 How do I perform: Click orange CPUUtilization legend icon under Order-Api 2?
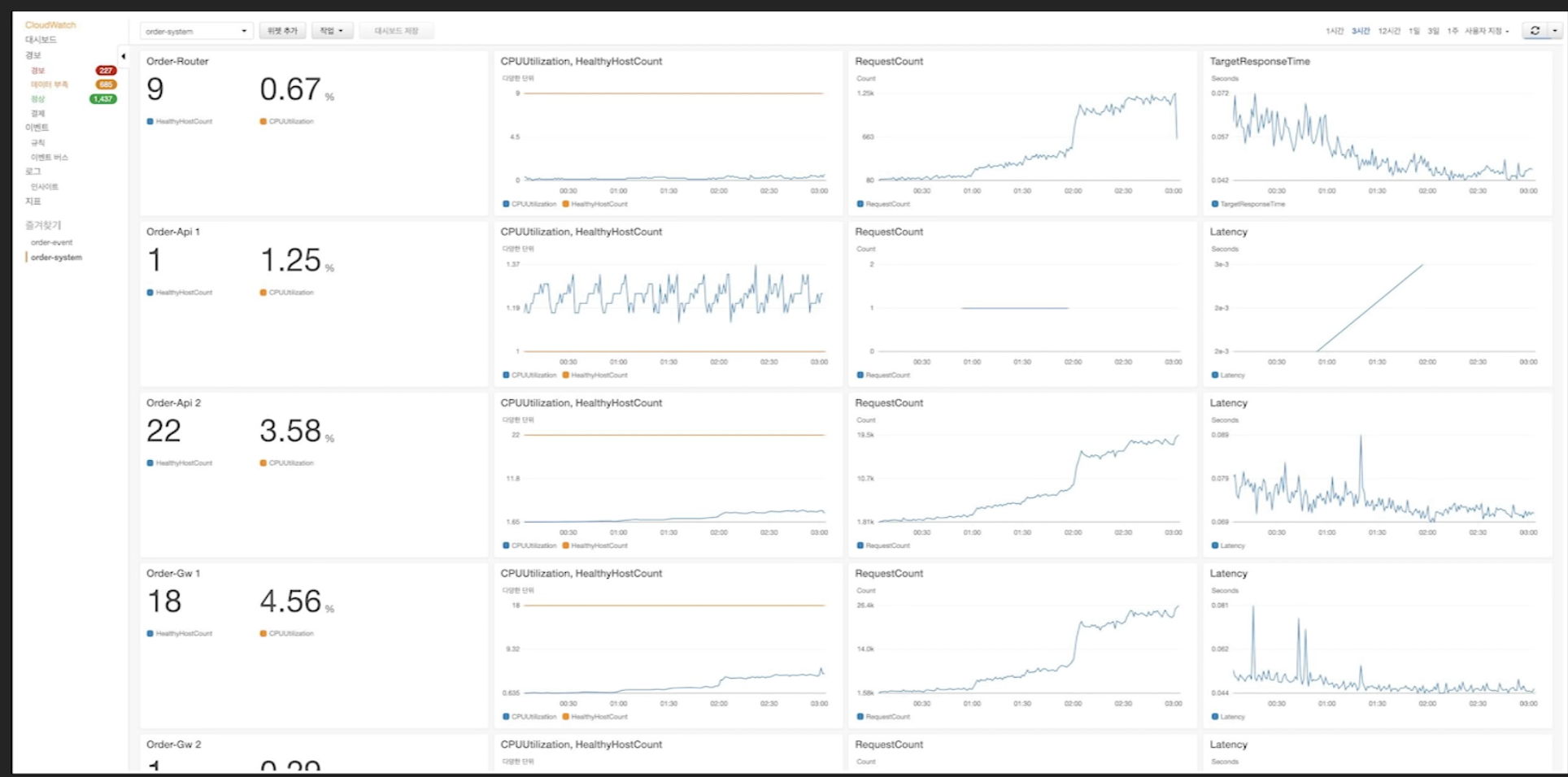(264, 463)
